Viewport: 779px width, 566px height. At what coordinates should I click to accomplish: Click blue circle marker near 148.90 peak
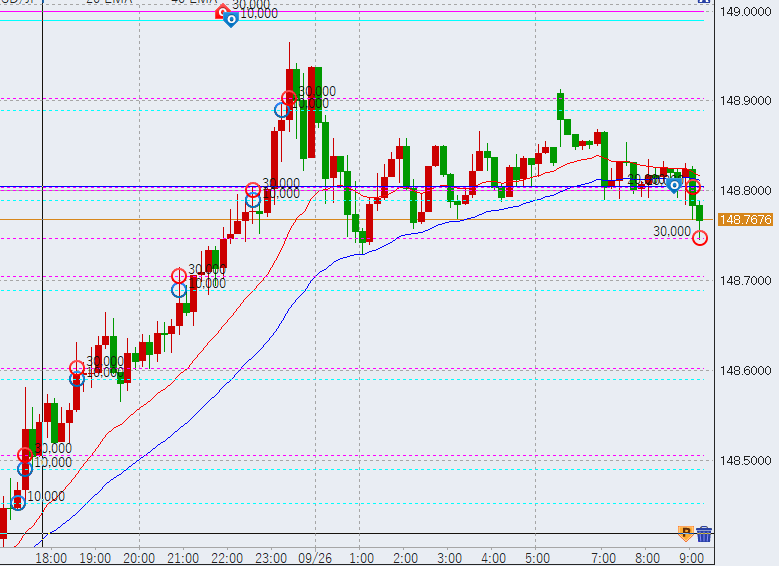pyautogui.click(x=282, y=110)
